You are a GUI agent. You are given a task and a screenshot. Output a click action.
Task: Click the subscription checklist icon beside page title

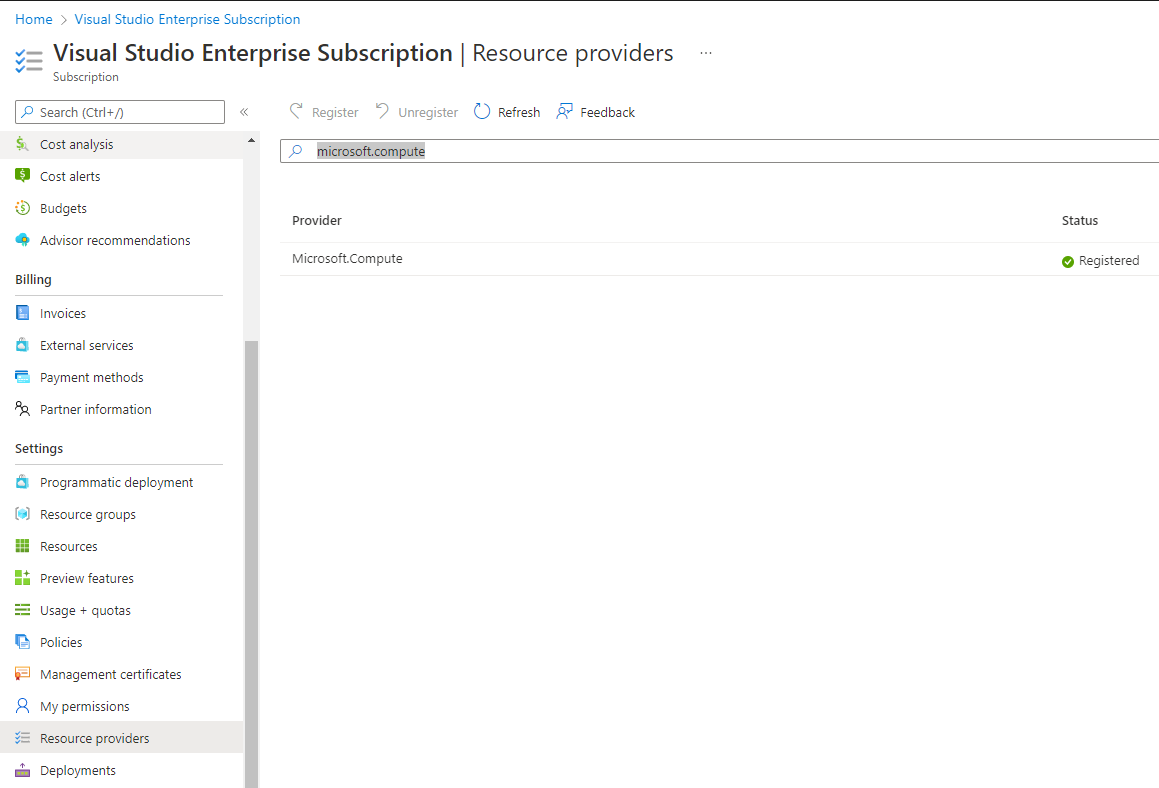click(x=29, y=61)
